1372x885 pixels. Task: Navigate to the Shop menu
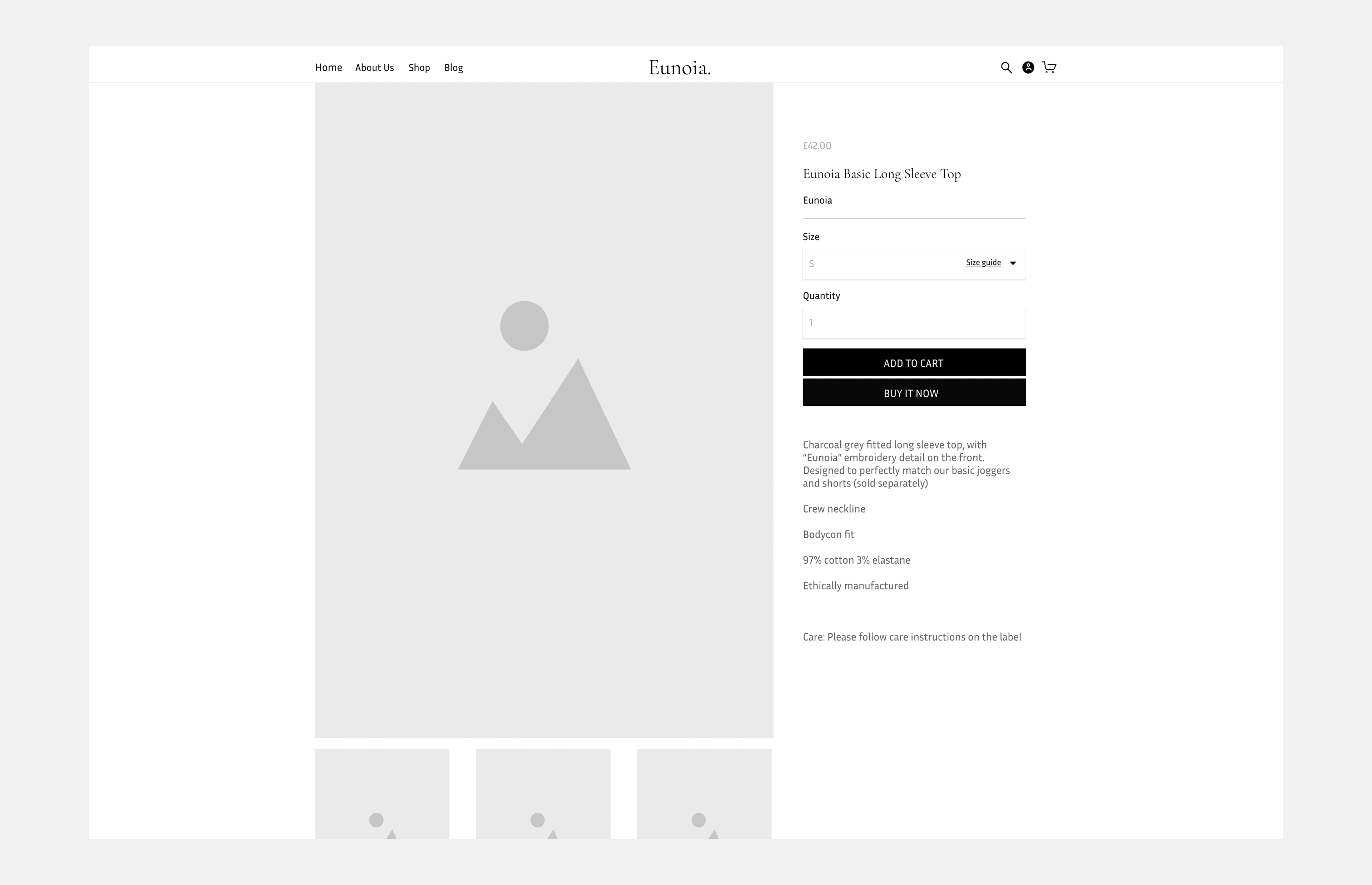419,68
